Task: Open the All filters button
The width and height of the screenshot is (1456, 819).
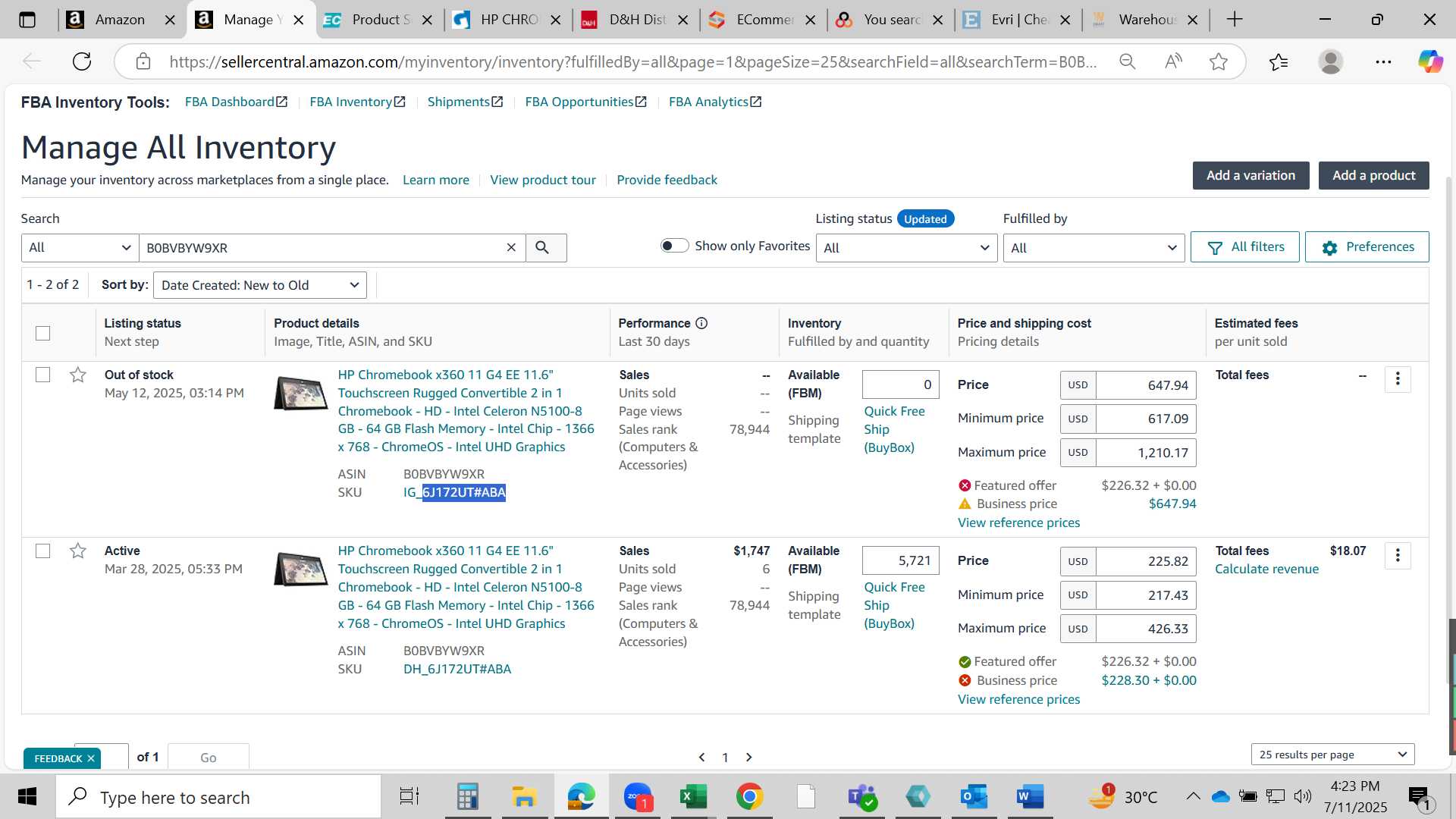Action: [1245, 247]
